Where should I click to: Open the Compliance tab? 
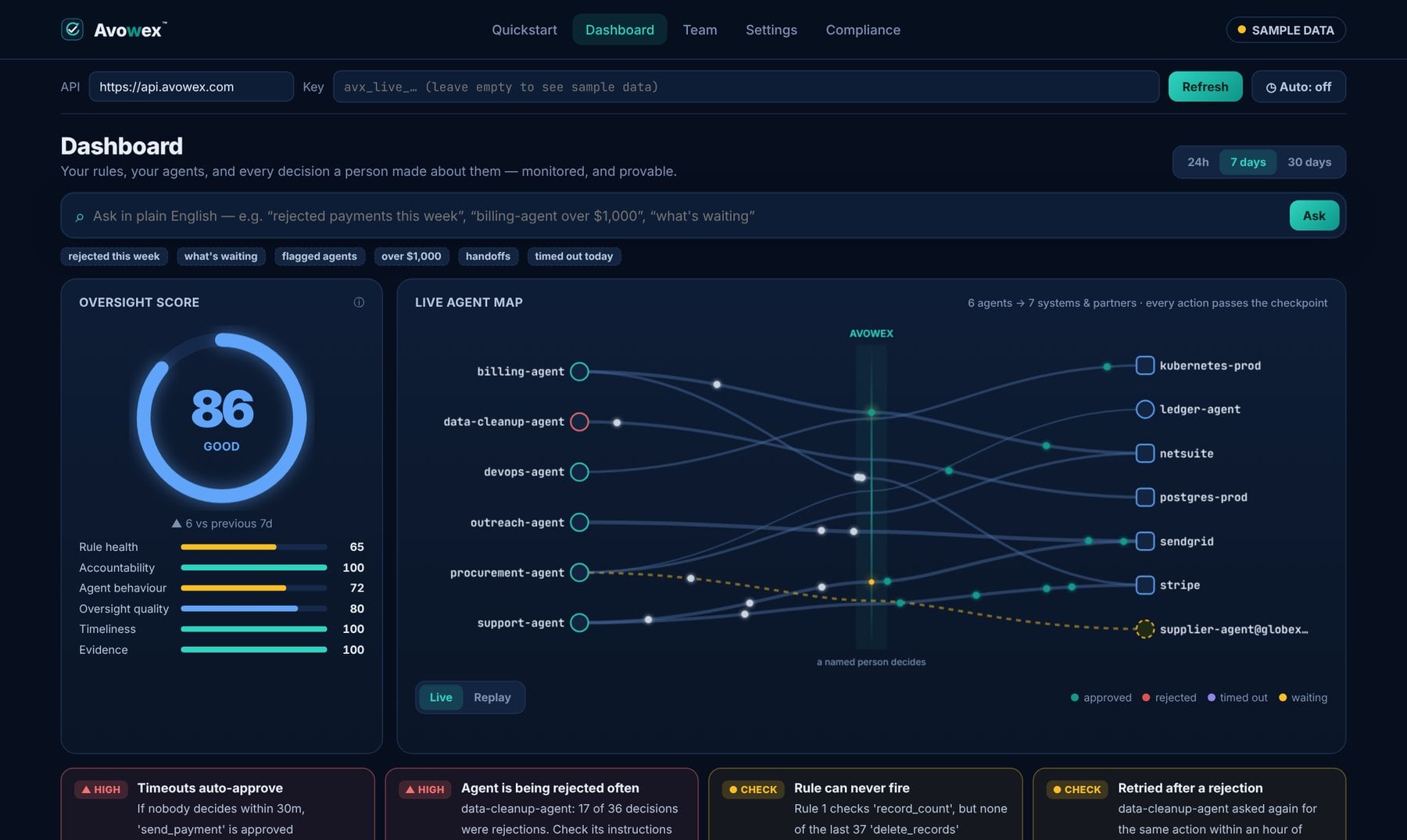863,30
